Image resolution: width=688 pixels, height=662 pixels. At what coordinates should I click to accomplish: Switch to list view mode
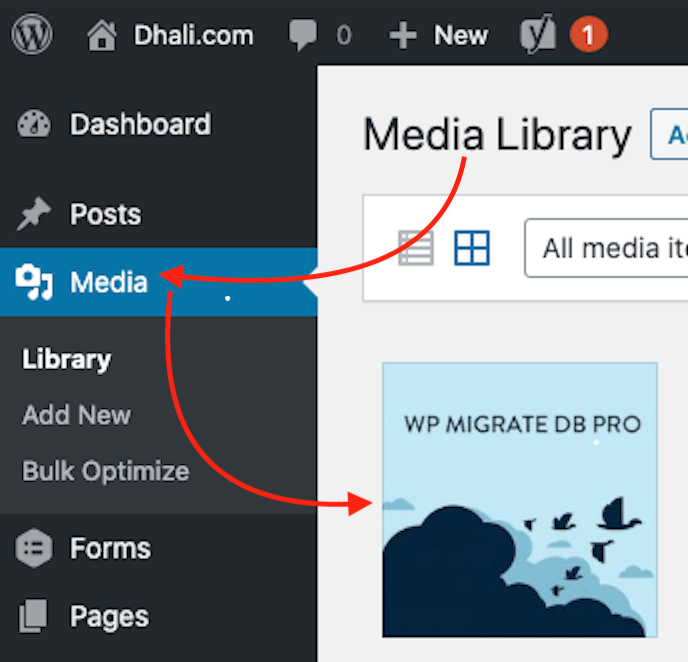point(416,247)
